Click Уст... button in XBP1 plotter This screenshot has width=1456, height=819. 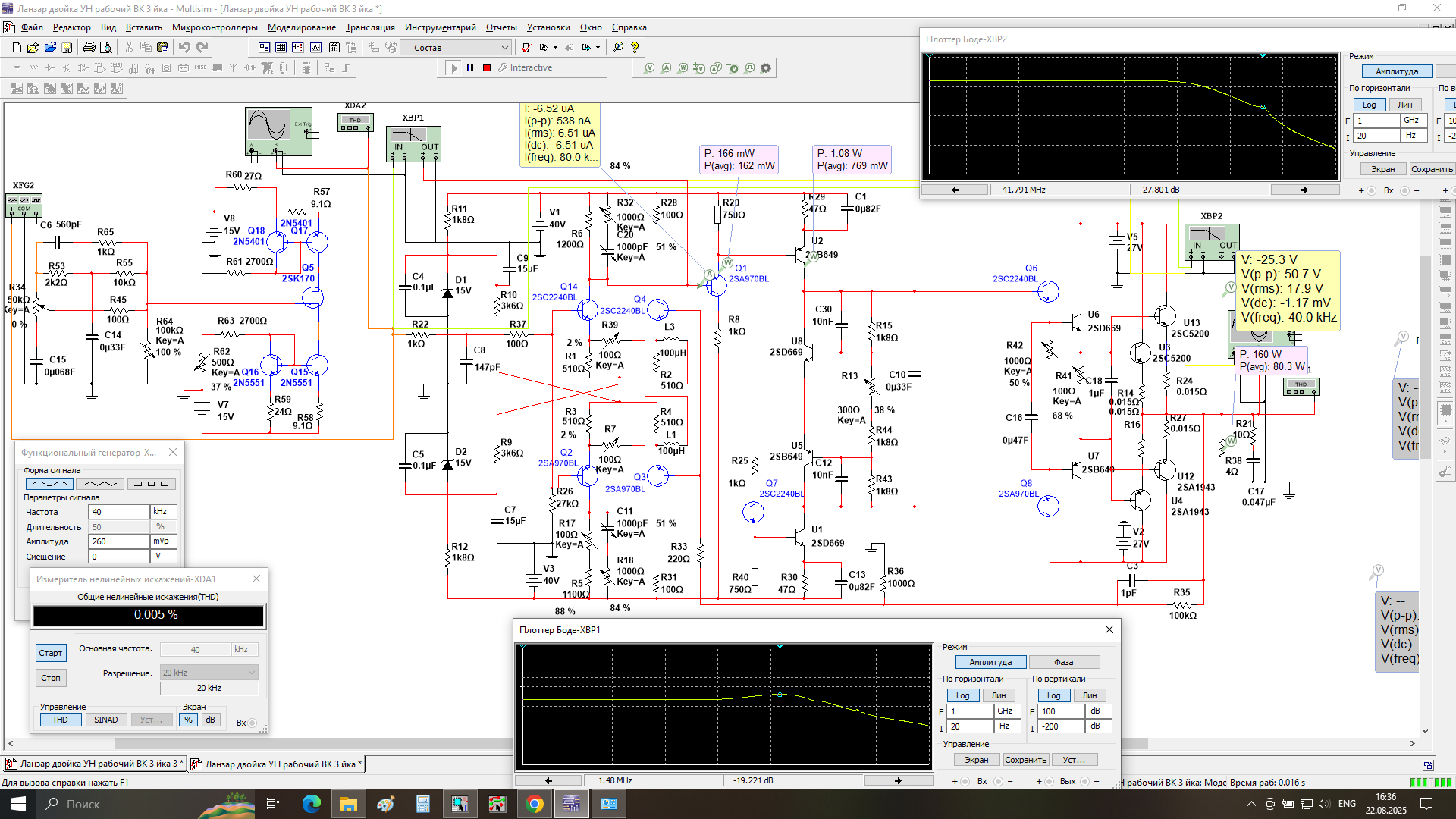pyautogui.click(x=1075, y=760)
